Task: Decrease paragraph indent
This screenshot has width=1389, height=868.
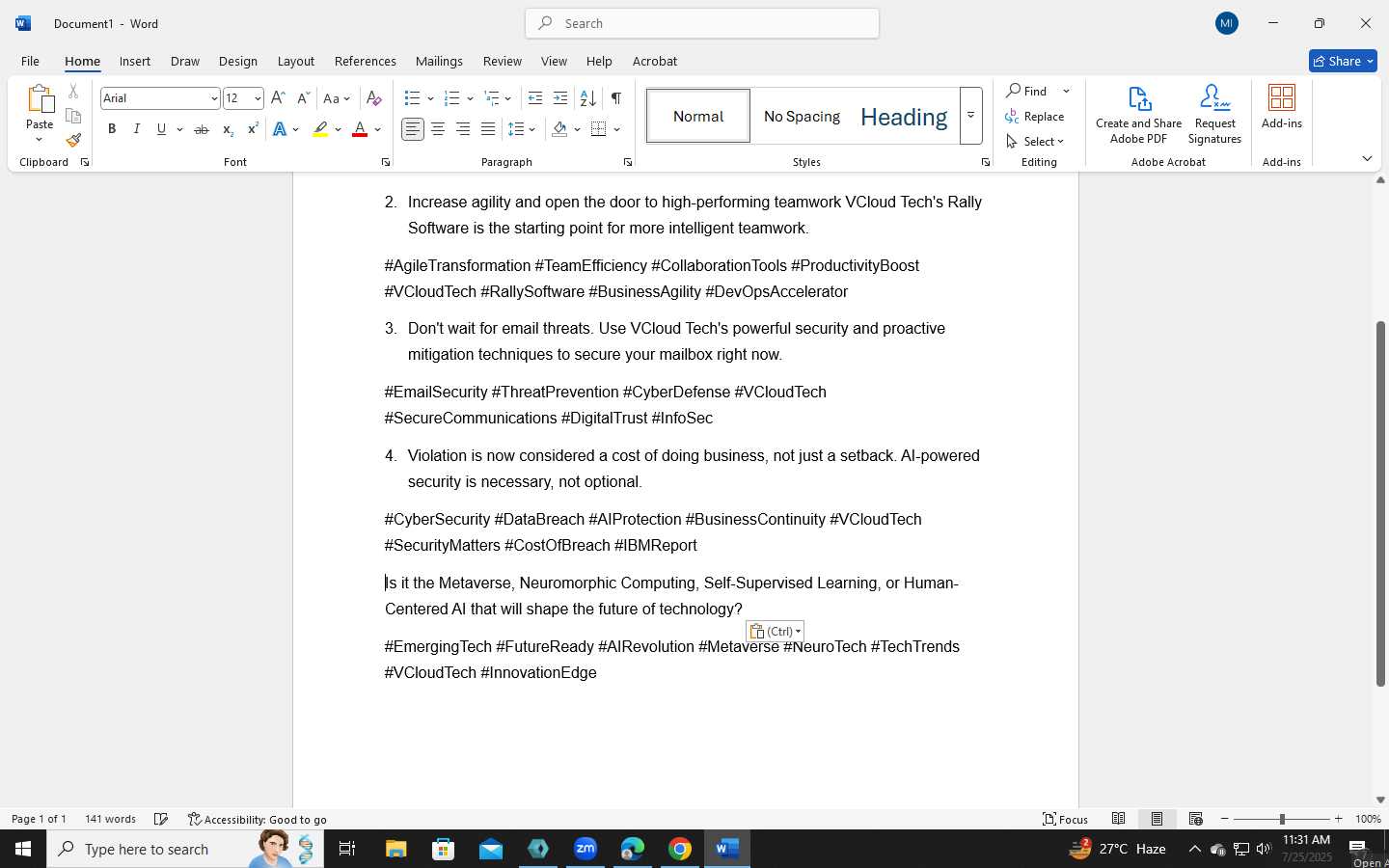Action: 535,98
